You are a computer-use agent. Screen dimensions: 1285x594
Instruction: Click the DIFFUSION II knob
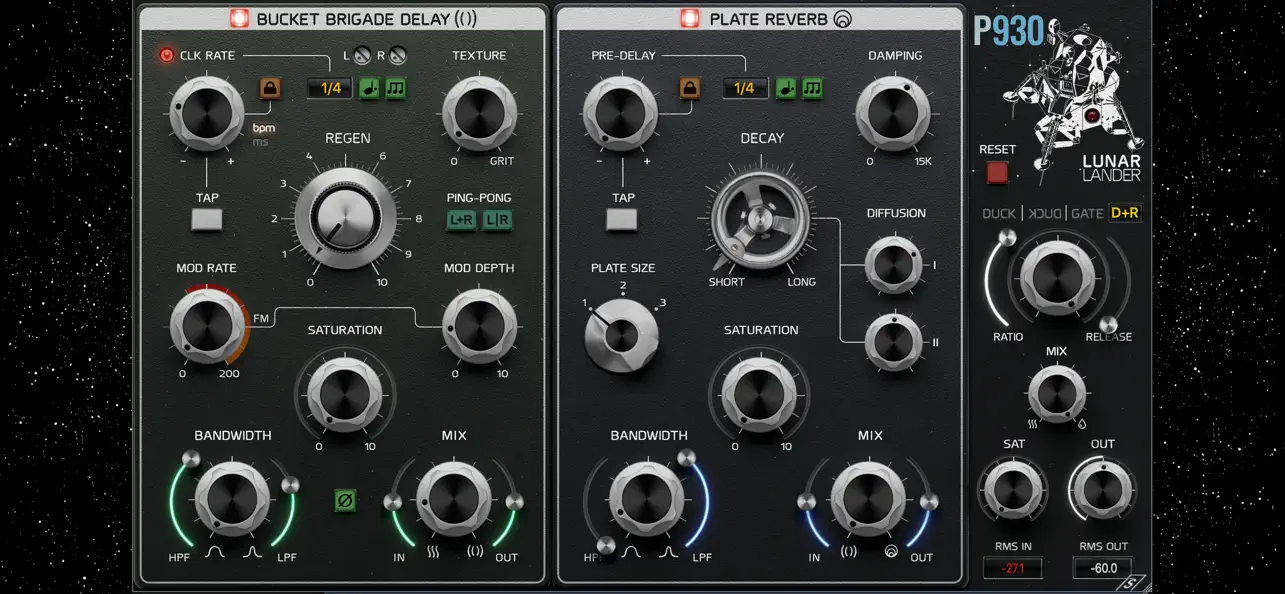click(895, 342)
